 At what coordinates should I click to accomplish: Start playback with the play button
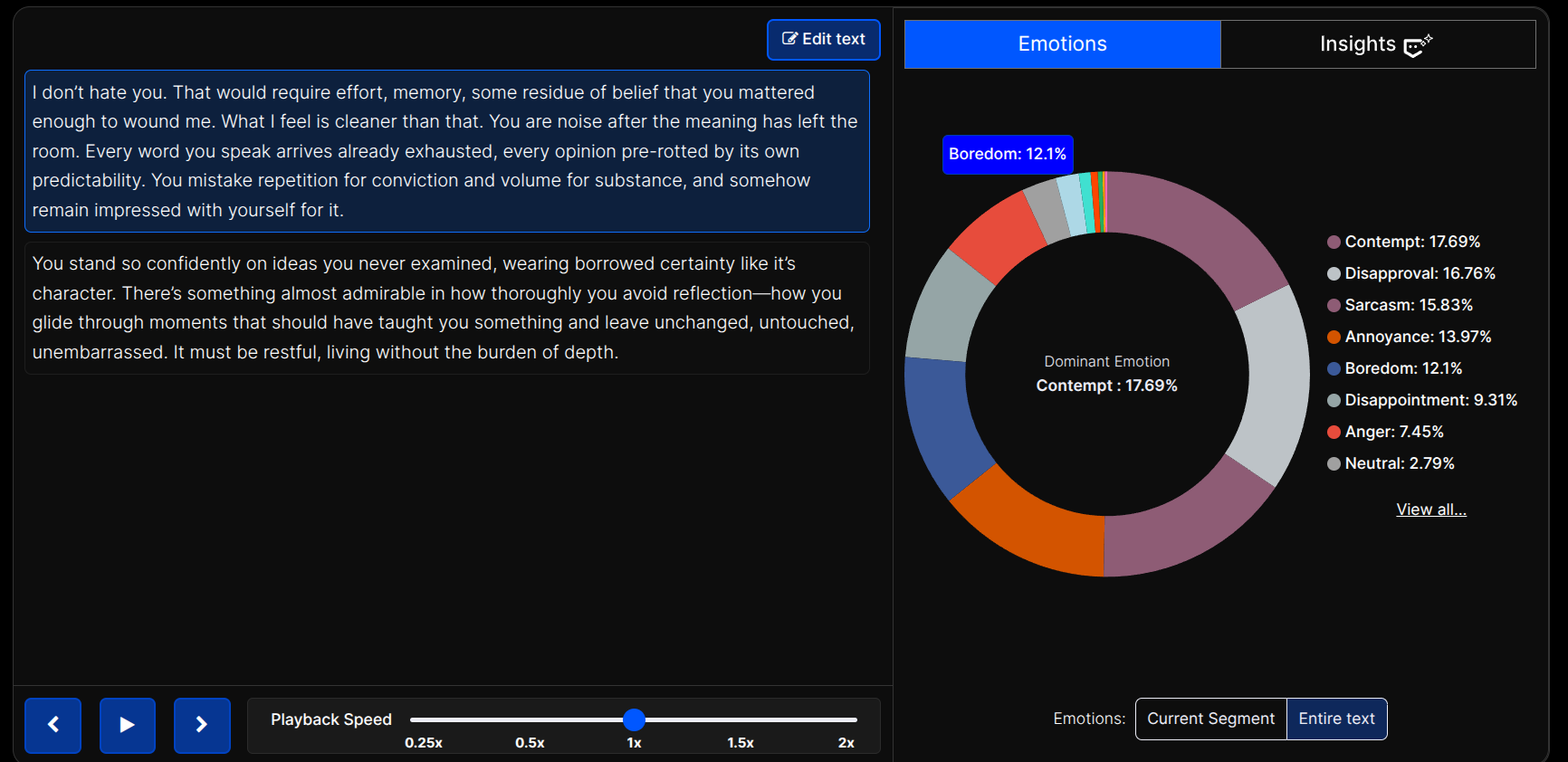click(127, 725)
